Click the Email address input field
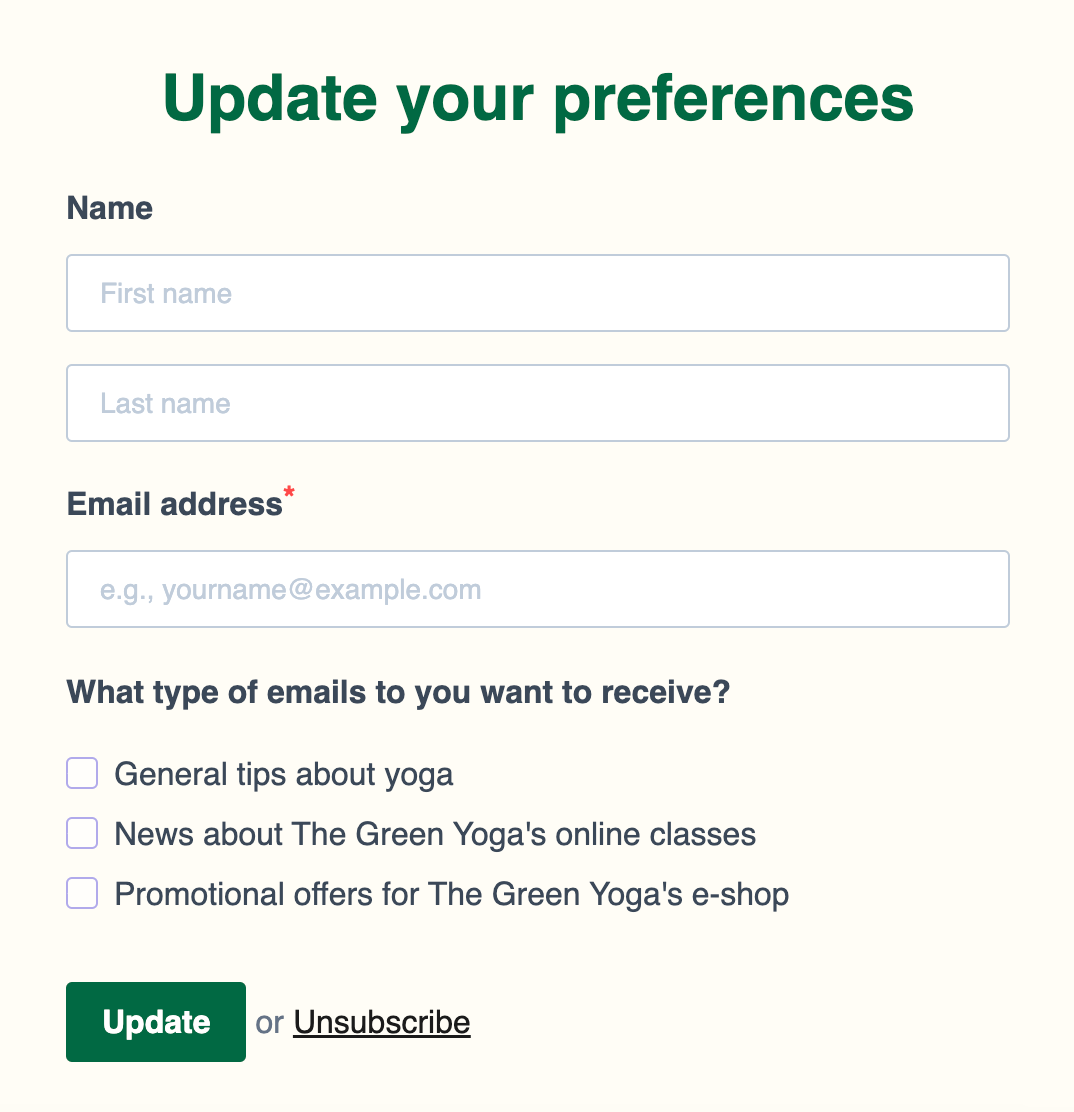Viewport: 1074px width, 1112px height. click(537, 589)
